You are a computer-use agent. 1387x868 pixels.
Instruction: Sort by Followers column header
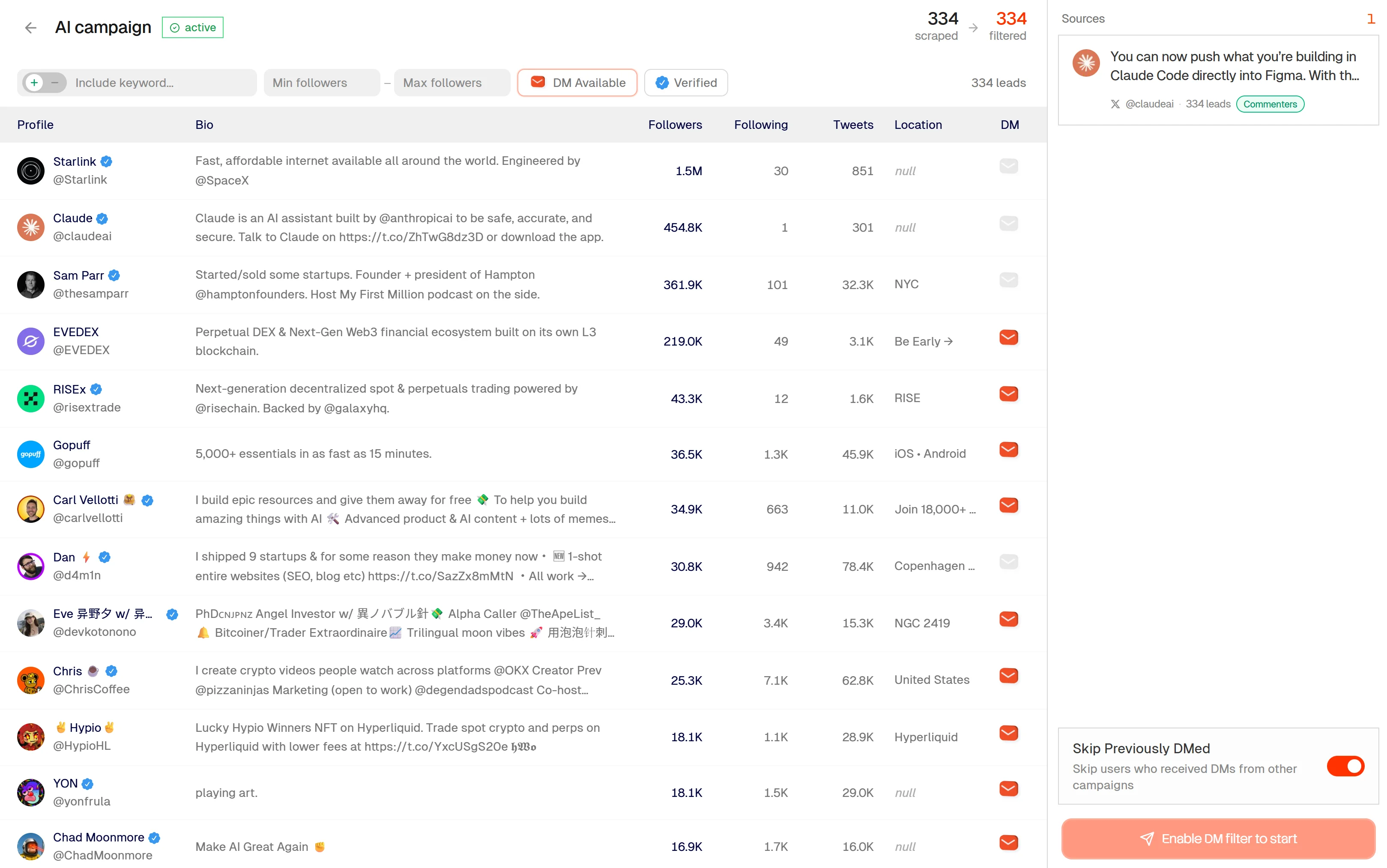[675, 125]
